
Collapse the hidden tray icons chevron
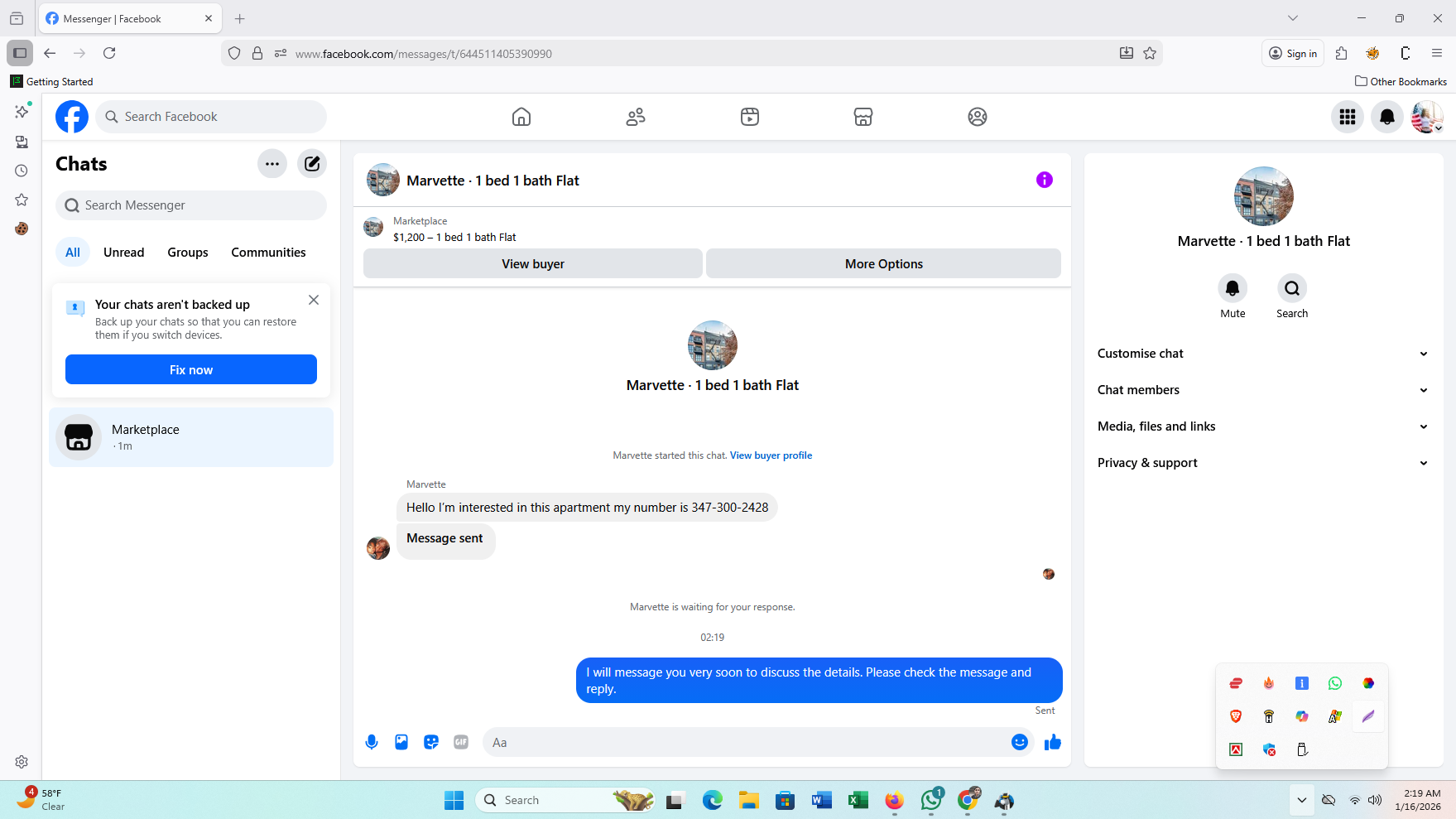click(x=1302, y=800)
